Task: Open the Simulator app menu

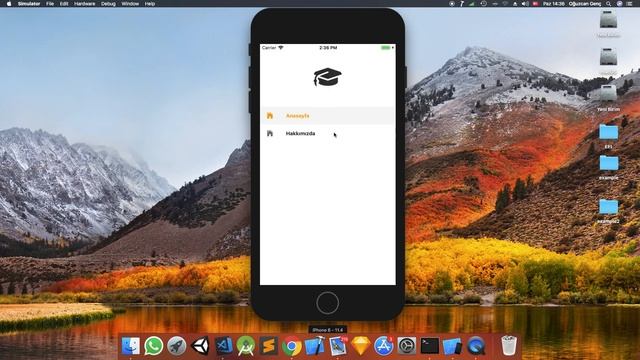Action: (29, 4)
